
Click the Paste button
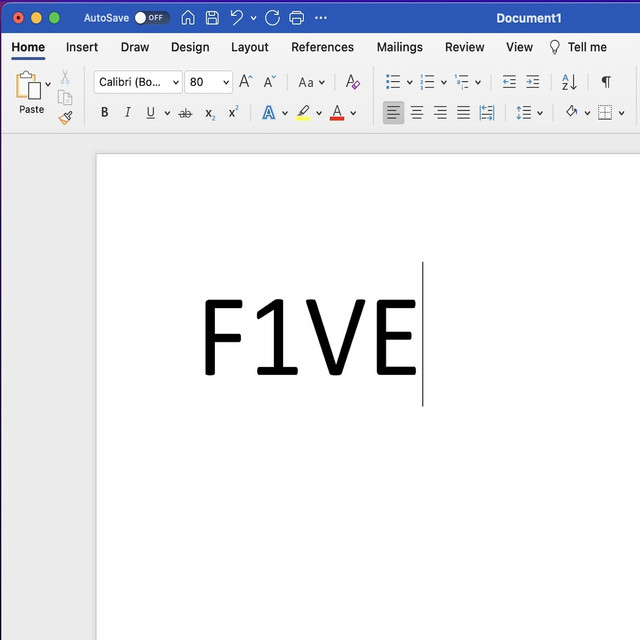[x=29, y=92]
